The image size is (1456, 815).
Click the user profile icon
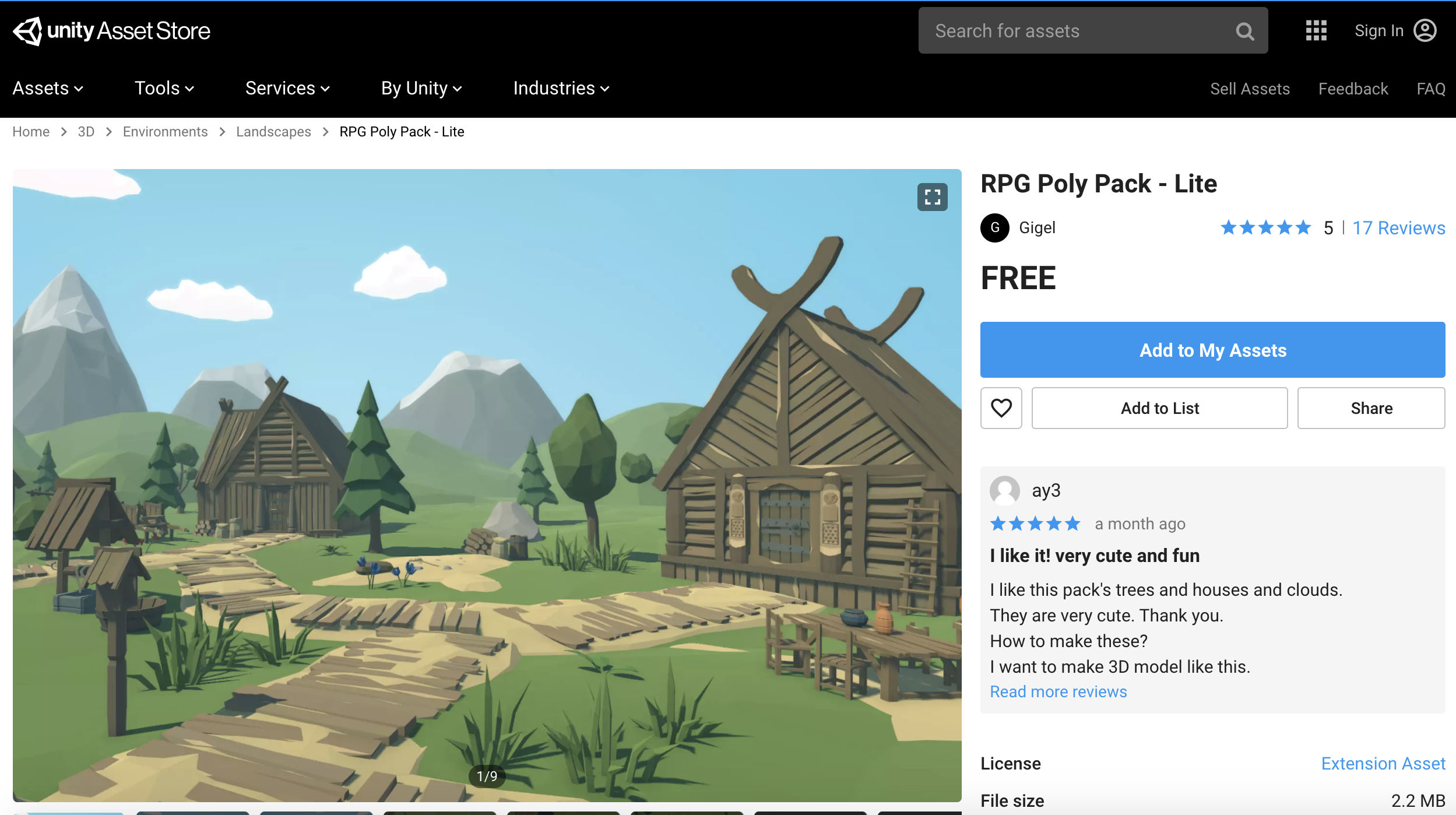[1425, 30]
